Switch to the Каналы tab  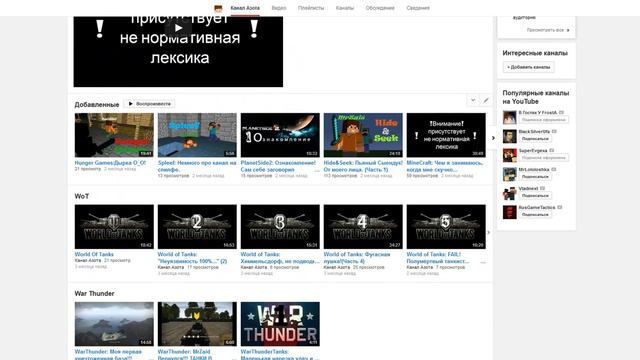pos(345,8)
